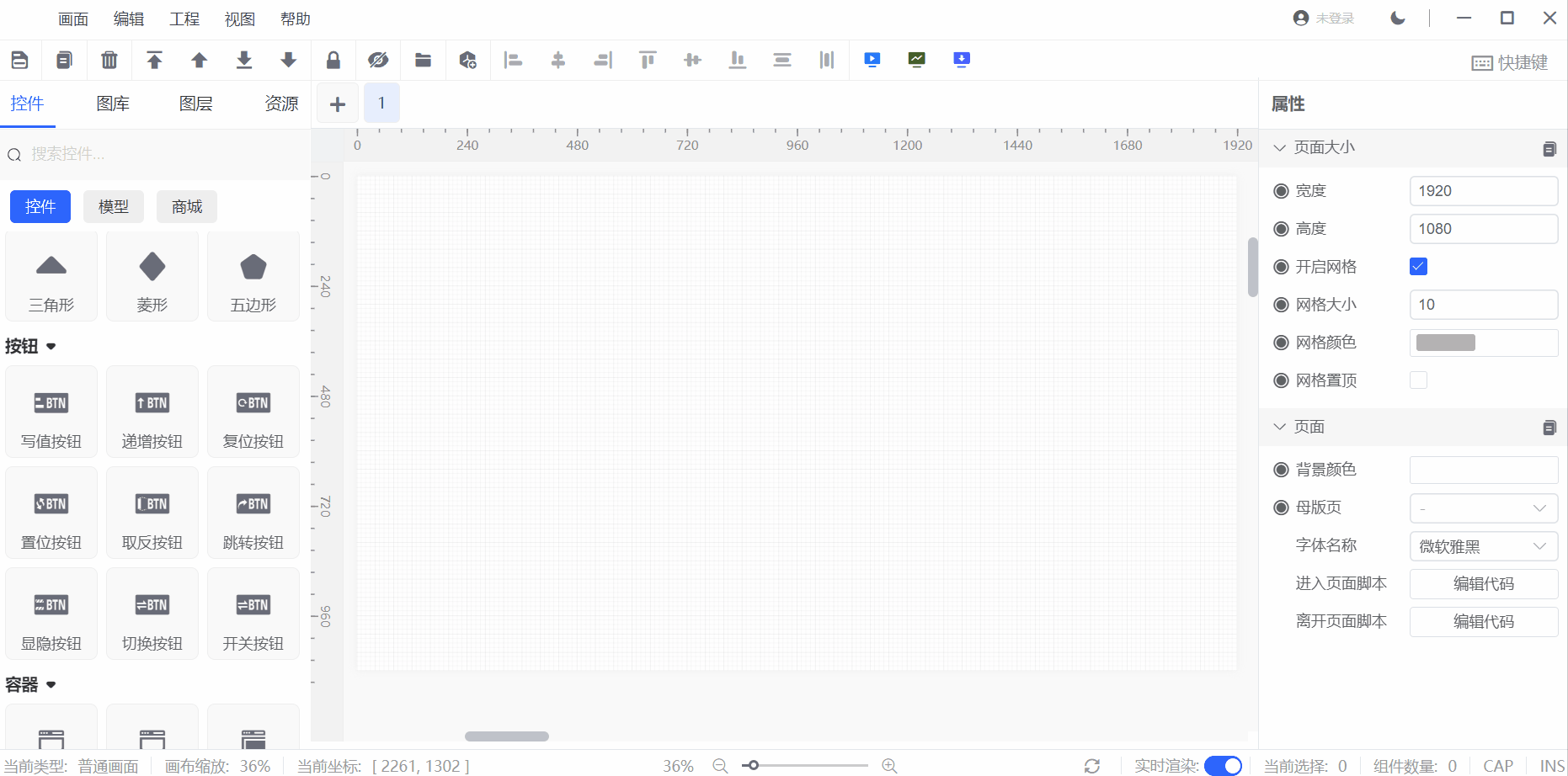This screenshot has width=1568, height=776.
Task: Open the 母版页 dropdown
Action: [x=1483, y=508]
